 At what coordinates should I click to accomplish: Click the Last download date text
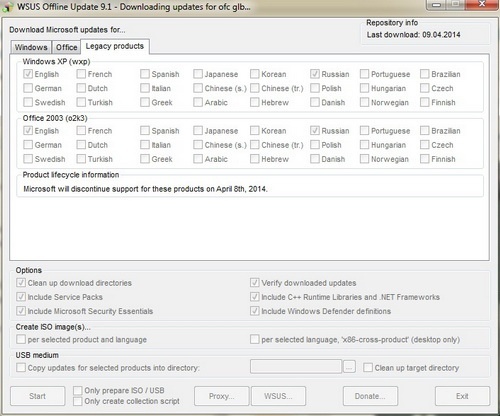(x=413, y=35)
